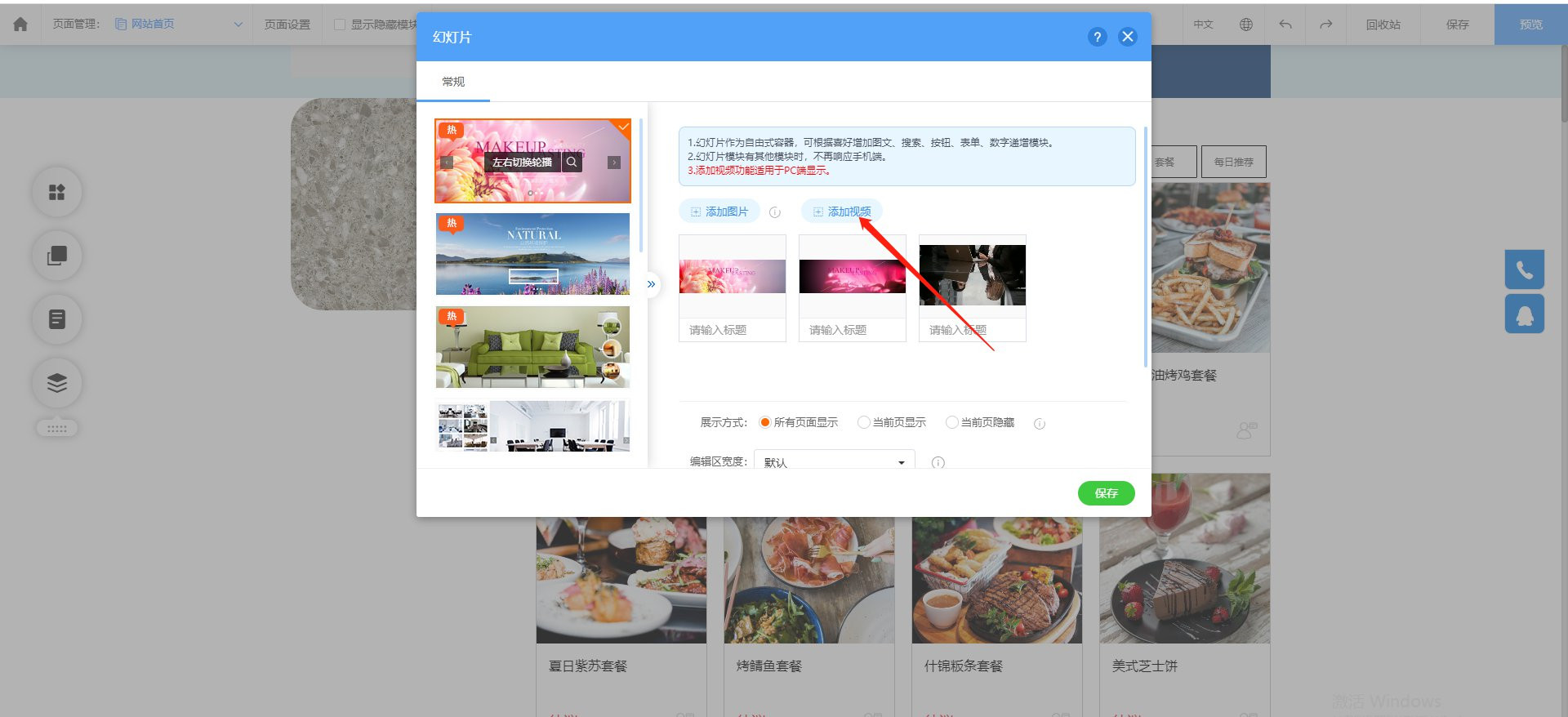
Task: Click the phone contact float button
Action: point(1524,269)
